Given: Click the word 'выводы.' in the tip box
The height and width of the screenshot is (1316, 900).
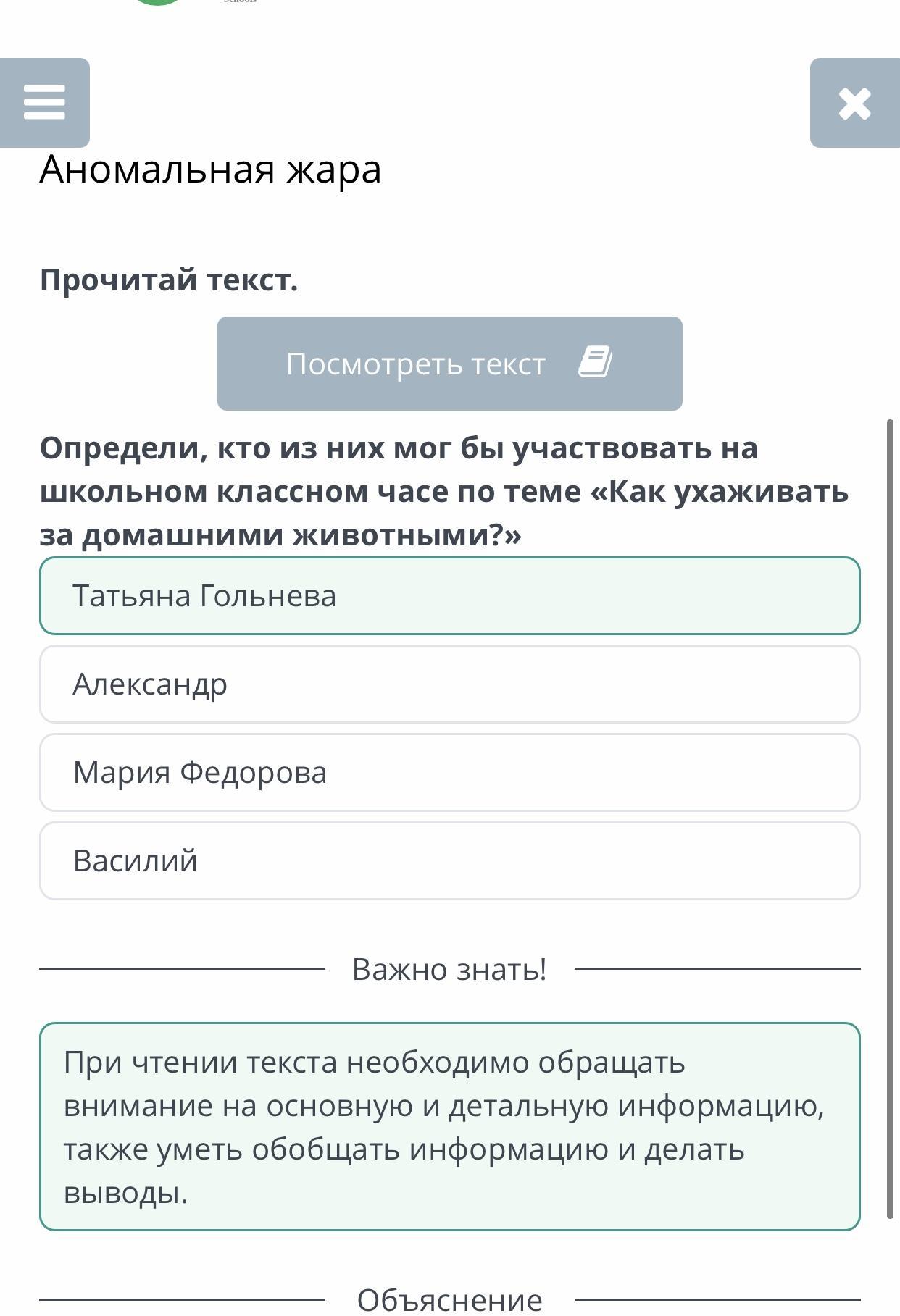Looking at the screenshot, I should (125, 1193).
